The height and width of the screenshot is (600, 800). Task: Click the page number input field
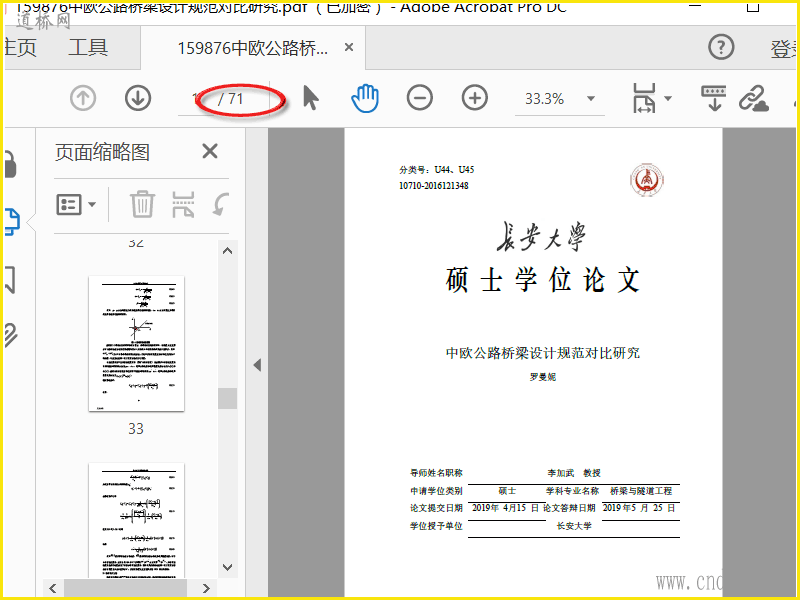point(196,98)
